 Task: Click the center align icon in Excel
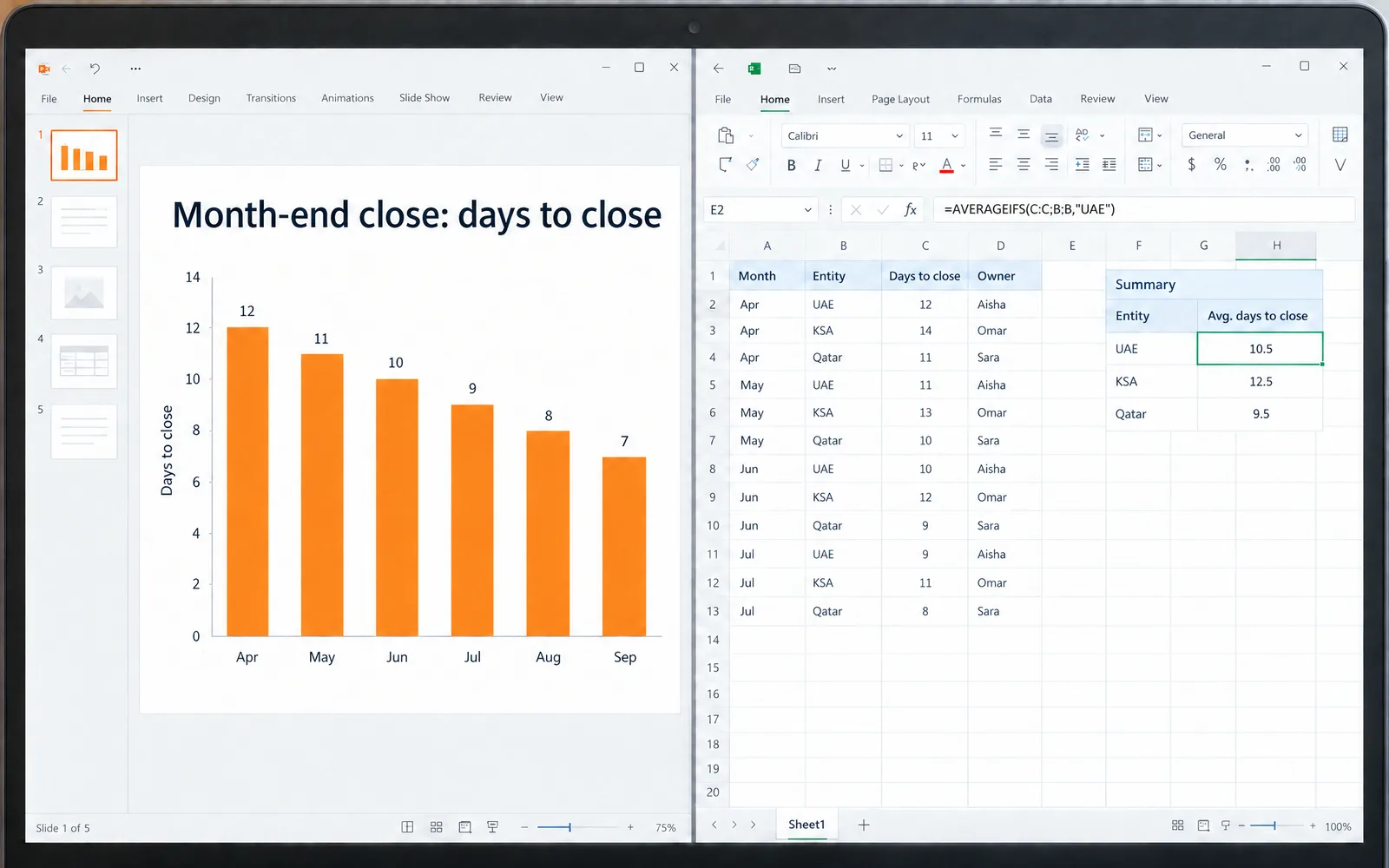1024,164
